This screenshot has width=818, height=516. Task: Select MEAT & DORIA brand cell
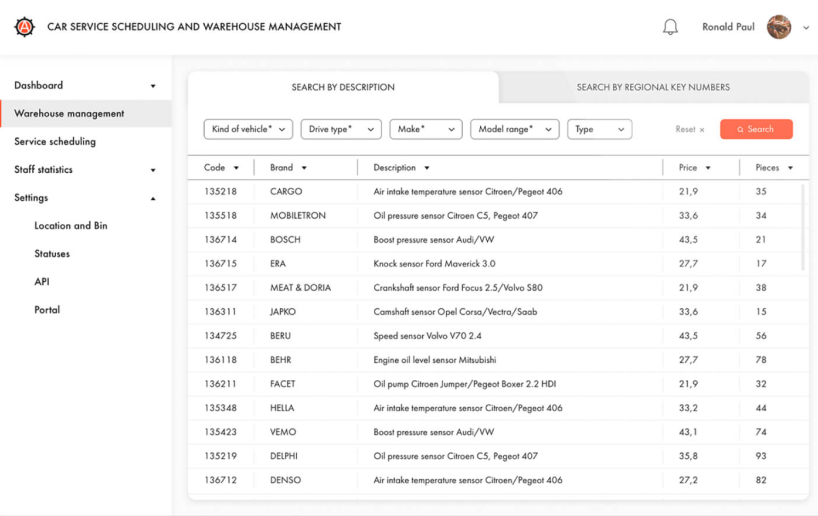[300, 287]
